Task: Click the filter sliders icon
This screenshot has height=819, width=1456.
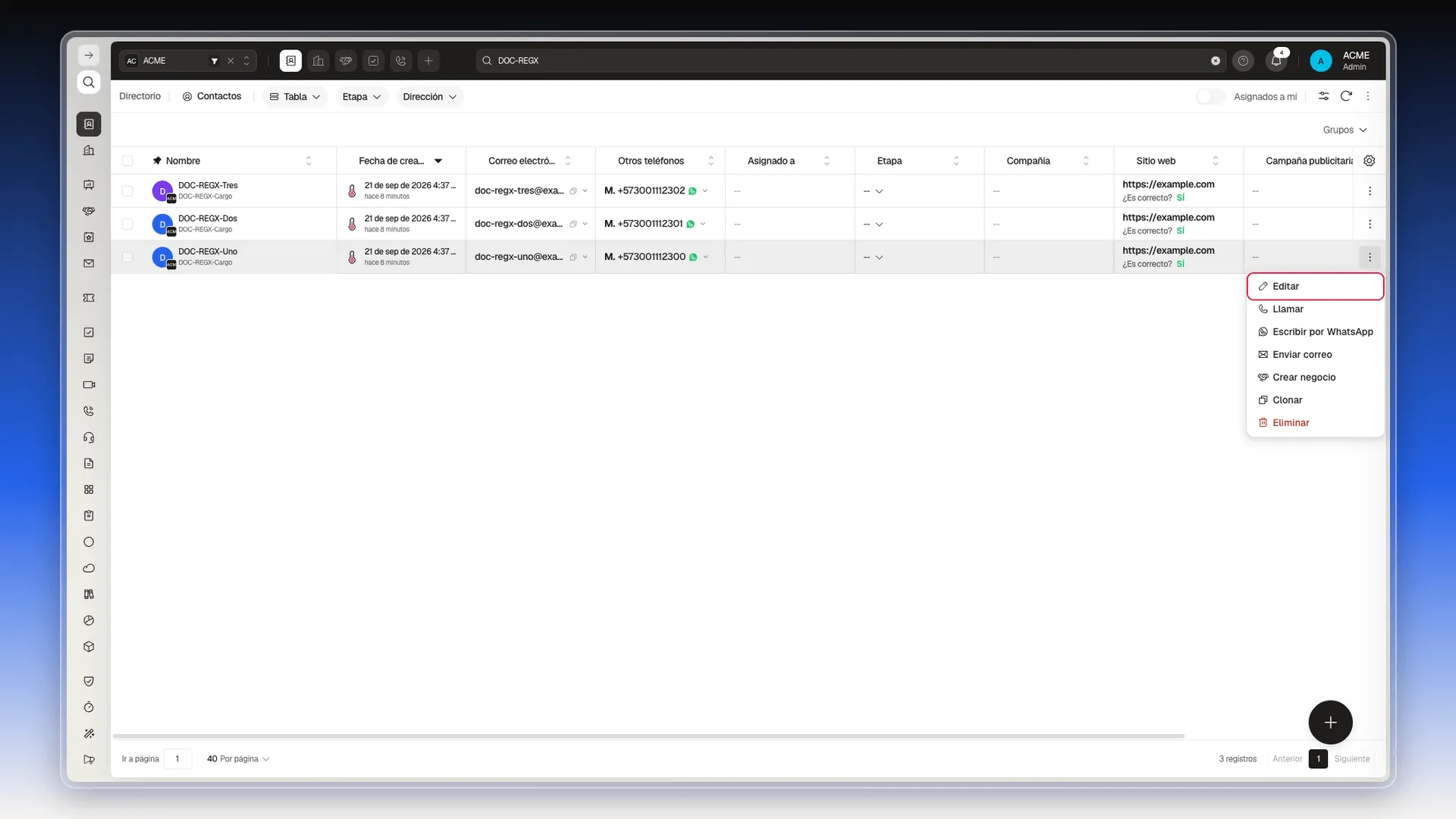Action: pyautogui.click(x=1323, y=96)
